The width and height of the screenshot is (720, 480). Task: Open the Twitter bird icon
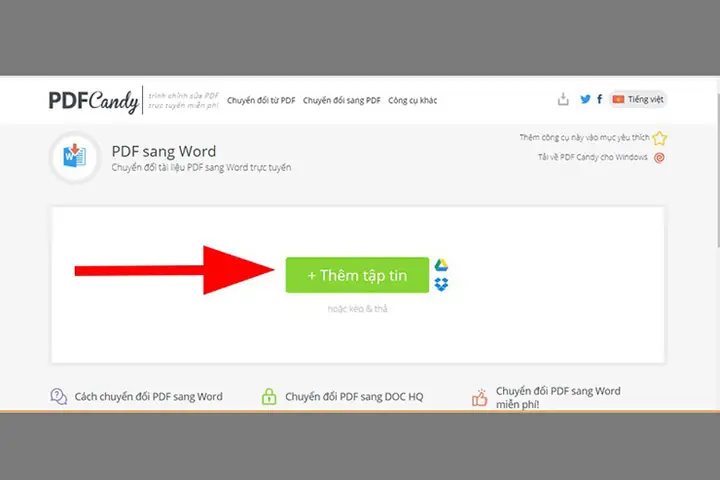[585, 99]
